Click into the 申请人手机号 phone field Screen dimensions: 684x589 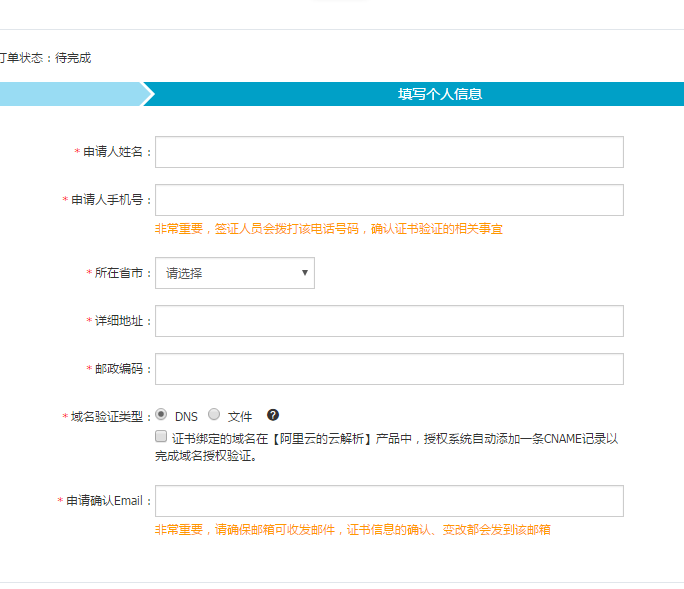pyautogui.click(x=389, y=200)
